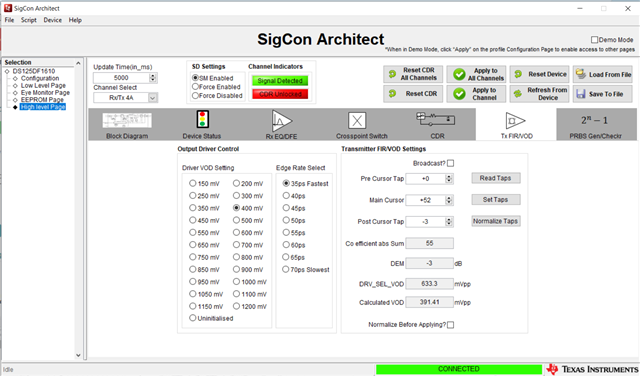Select Configuration in the tree
This screenshot has height=376, width=640.
[40, 78]
